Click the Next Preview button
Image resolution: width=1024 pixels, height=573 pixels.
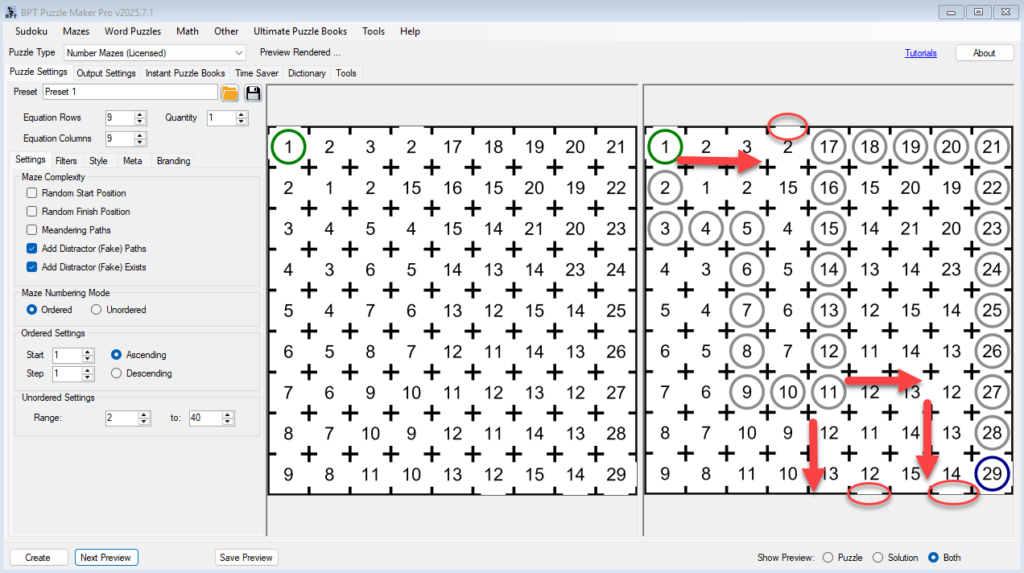pos(106,557)
